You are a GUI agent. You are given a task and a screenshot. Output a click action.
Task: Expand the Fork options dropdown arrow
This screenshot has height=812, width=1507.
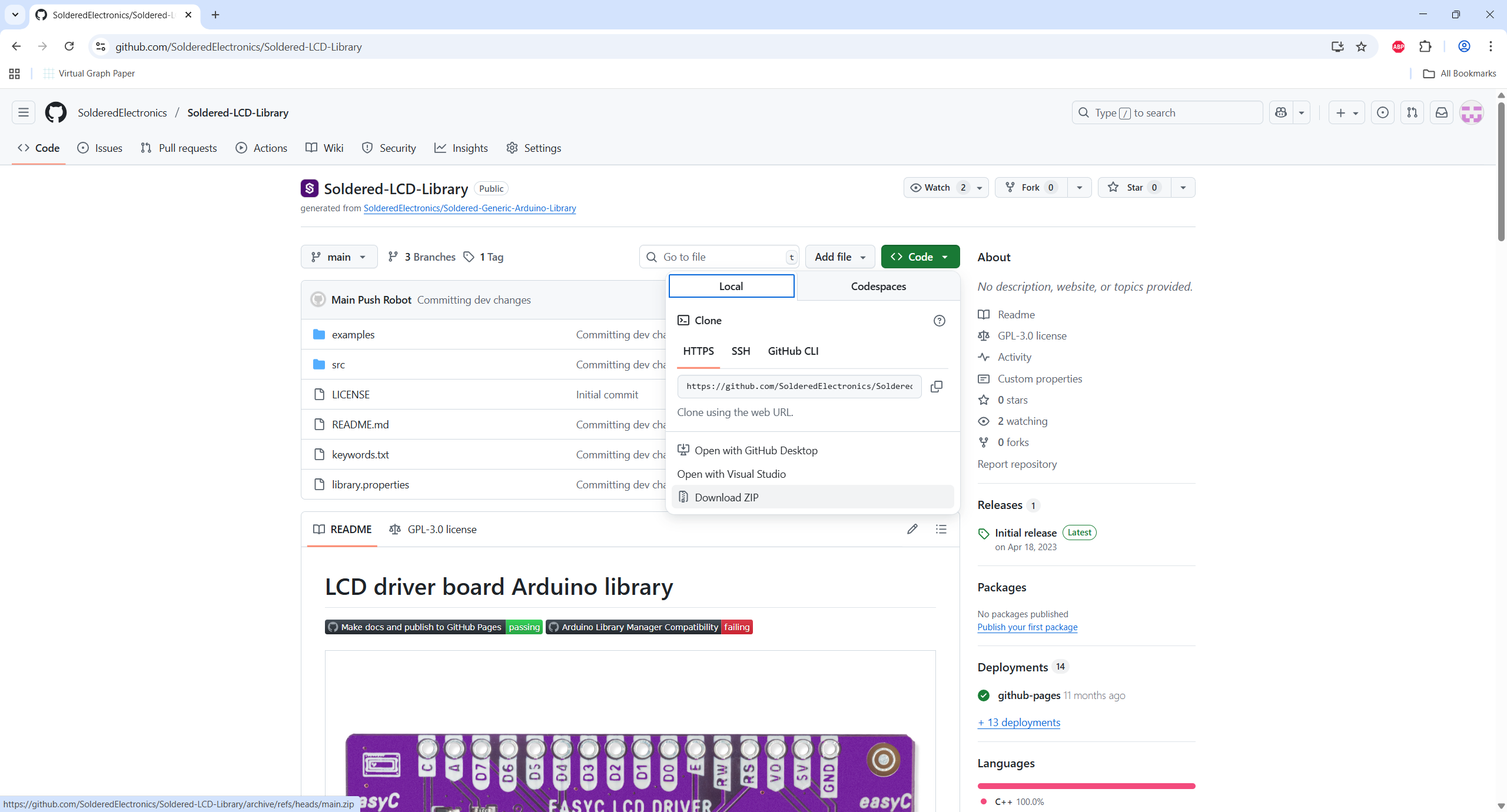1079,187
